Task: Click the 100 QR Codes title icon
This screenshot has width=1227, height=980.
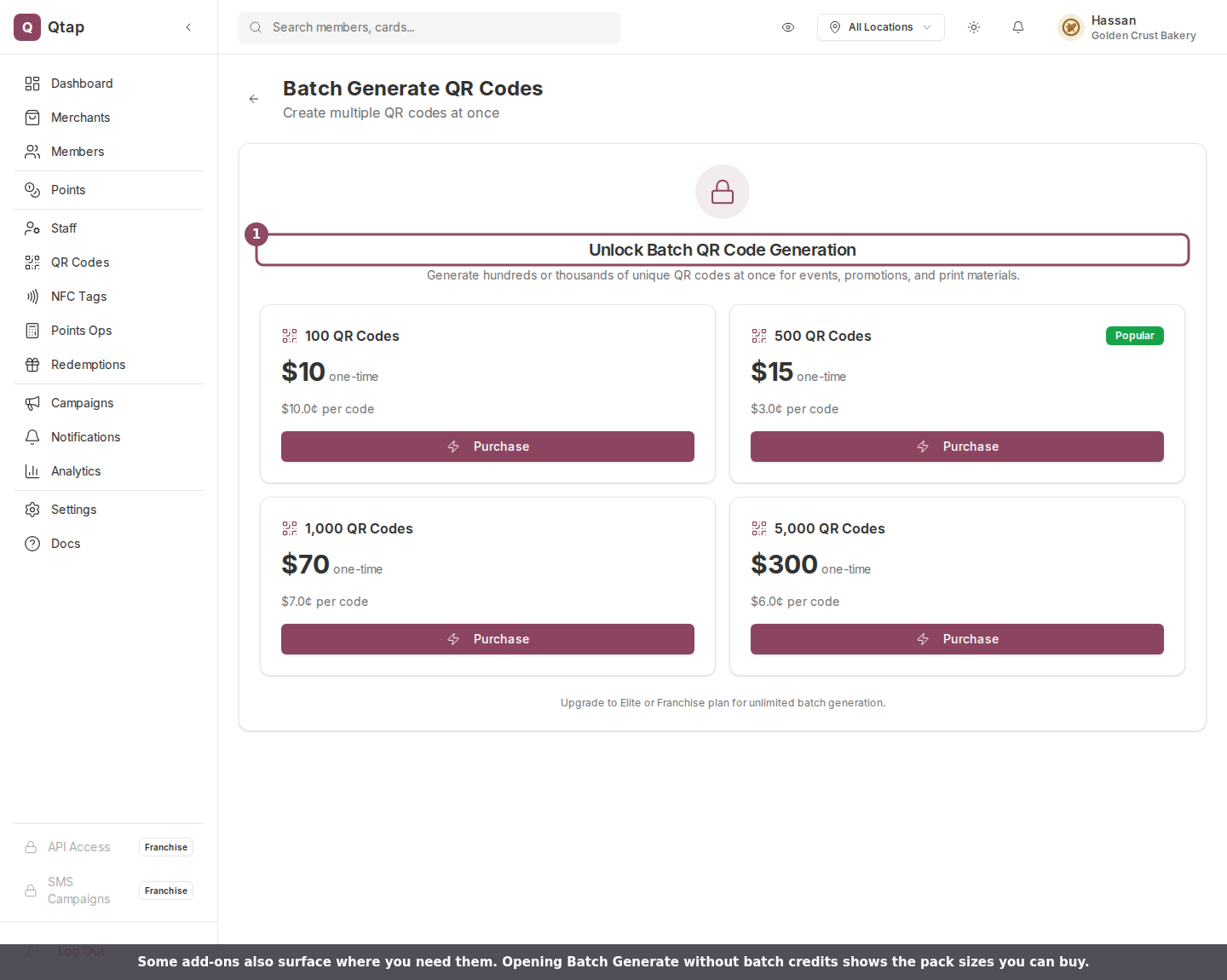Action: 290,336
